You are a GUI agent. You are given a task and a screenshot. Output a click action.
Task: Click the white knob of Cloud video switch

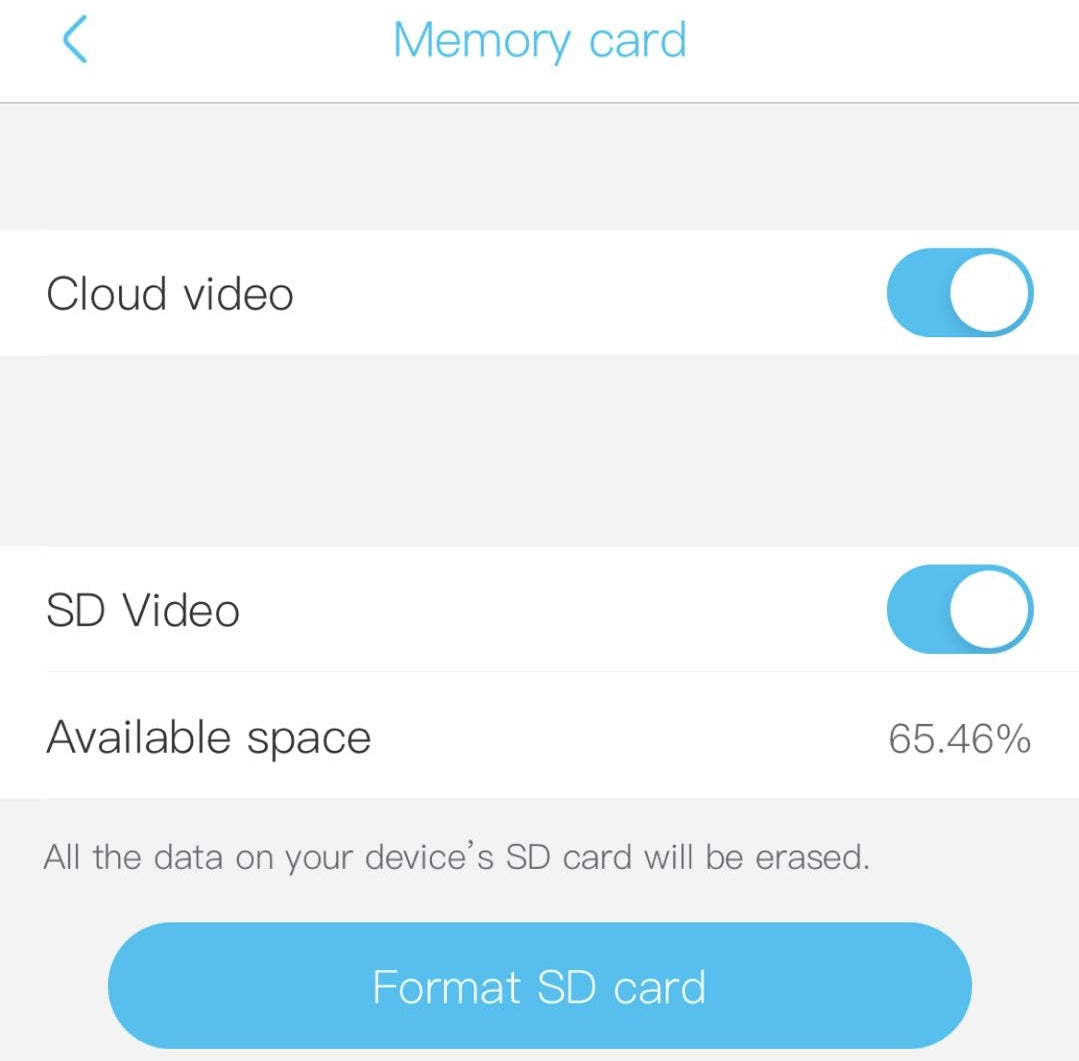point(990,292)
